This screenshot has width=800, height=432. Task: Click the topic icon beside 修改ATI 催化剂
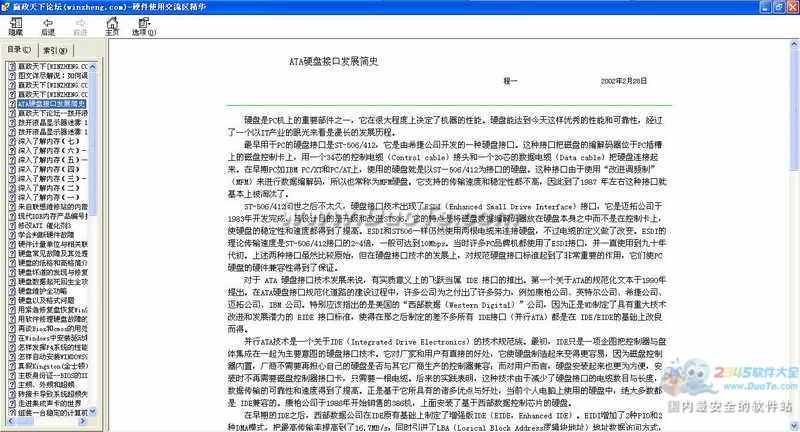click(x=13, y=225)
